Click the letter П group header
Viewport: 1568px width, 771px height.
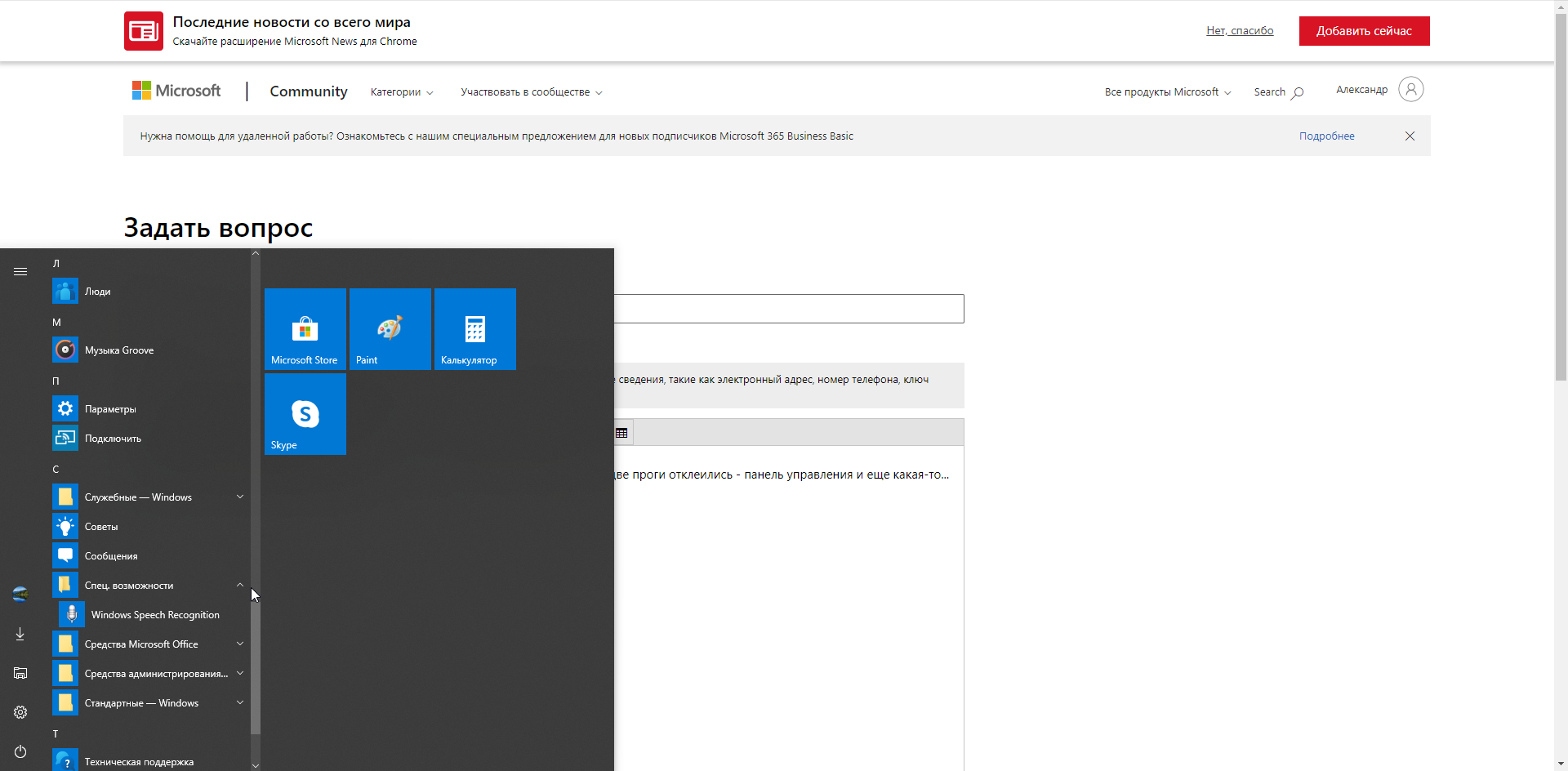[x=56, y=381]
